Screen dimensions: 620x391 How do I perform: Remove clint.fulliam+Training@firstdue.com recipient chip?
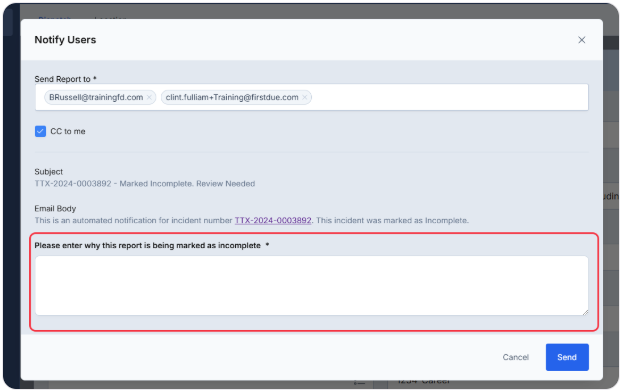tap(304, 97)
